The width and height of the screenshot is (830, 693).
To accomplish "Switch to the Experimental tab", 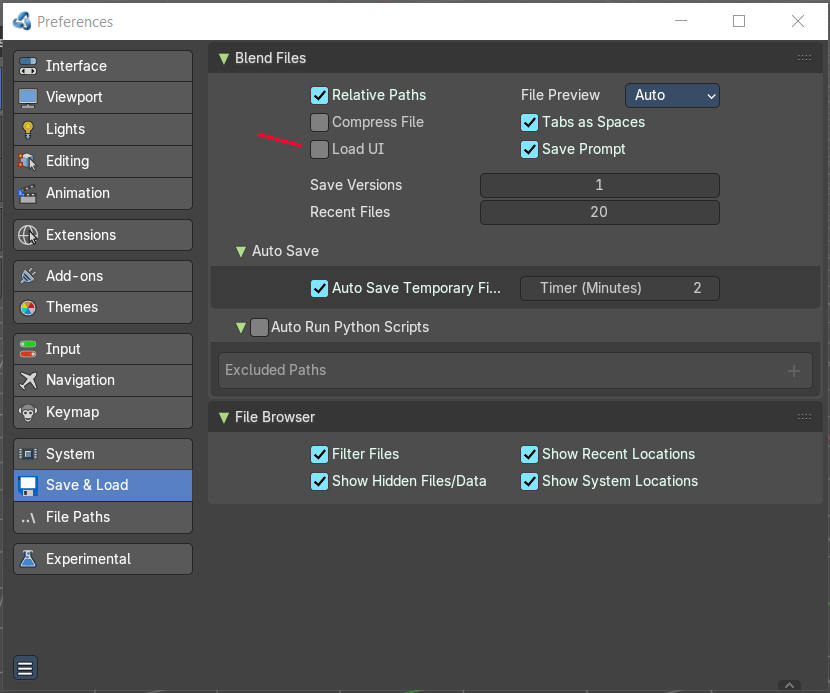I will pos(103,559).
